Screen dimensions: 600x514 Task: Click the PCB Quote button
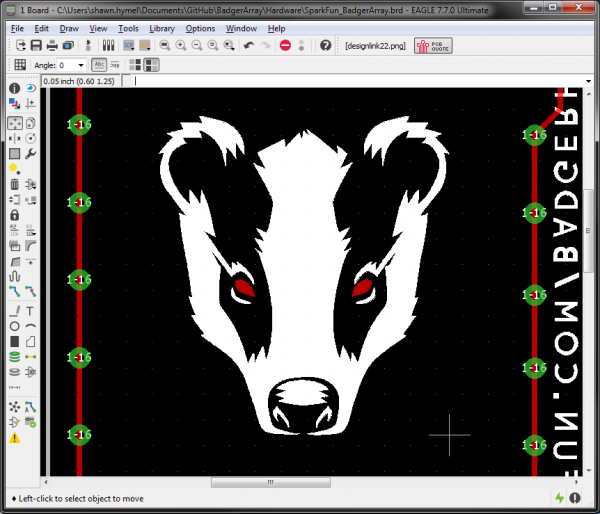click(x=433, y=46)
